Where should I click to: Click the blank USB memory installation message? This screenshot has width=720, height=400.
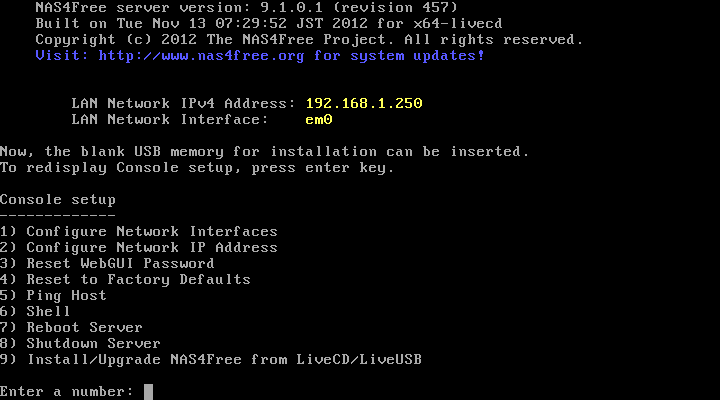click(264, 152)
